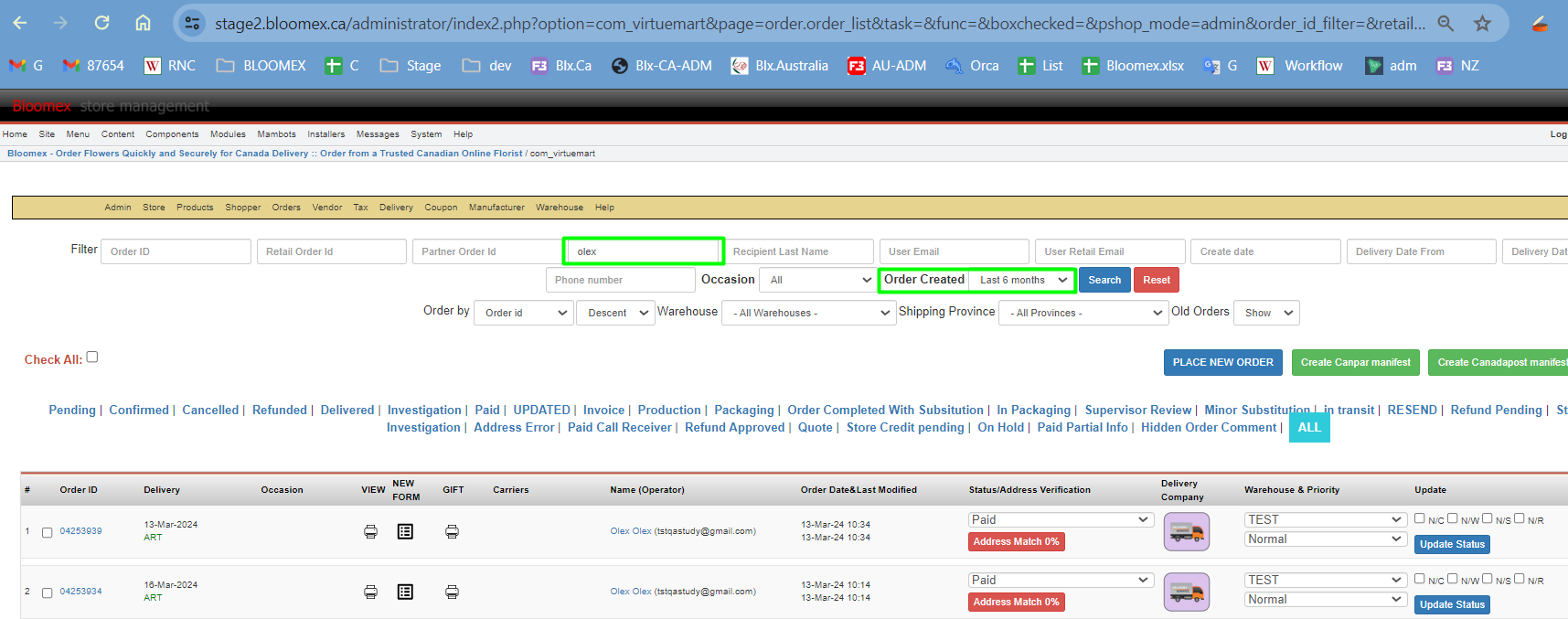This screenshot has height=619, width=1568.
Task: View site information icon beside the URL
Action: pos(191,23)
